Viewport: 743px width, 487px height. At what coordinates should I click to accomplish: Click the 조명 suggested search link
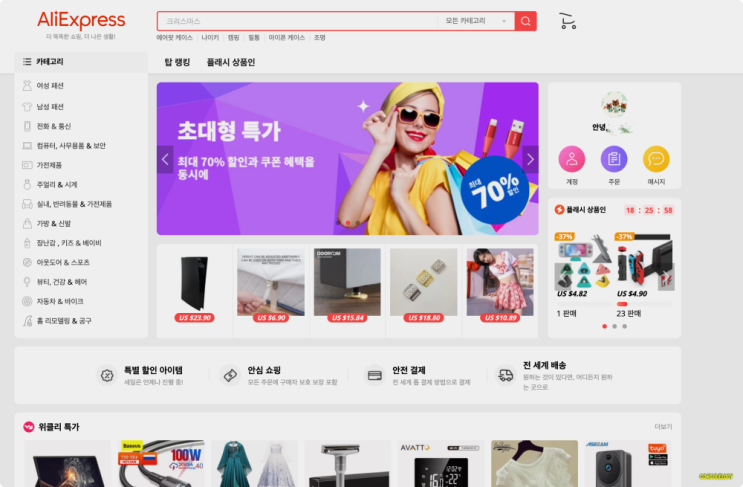point(319,37)
